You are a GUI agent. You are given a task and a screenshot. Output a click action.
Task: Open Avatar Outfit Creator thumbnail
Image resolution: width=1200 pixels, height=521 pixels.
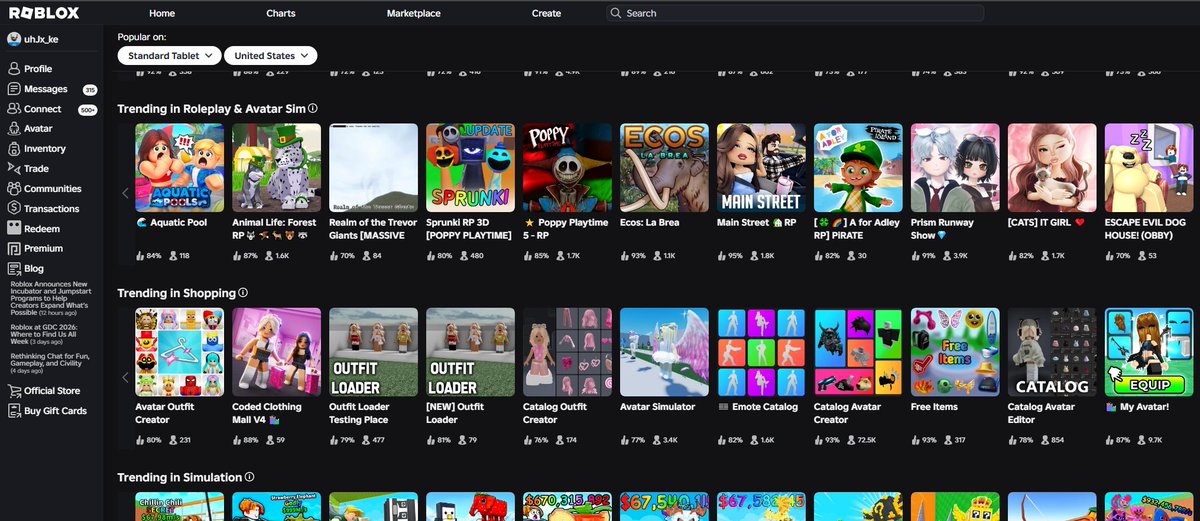point(180,352)
